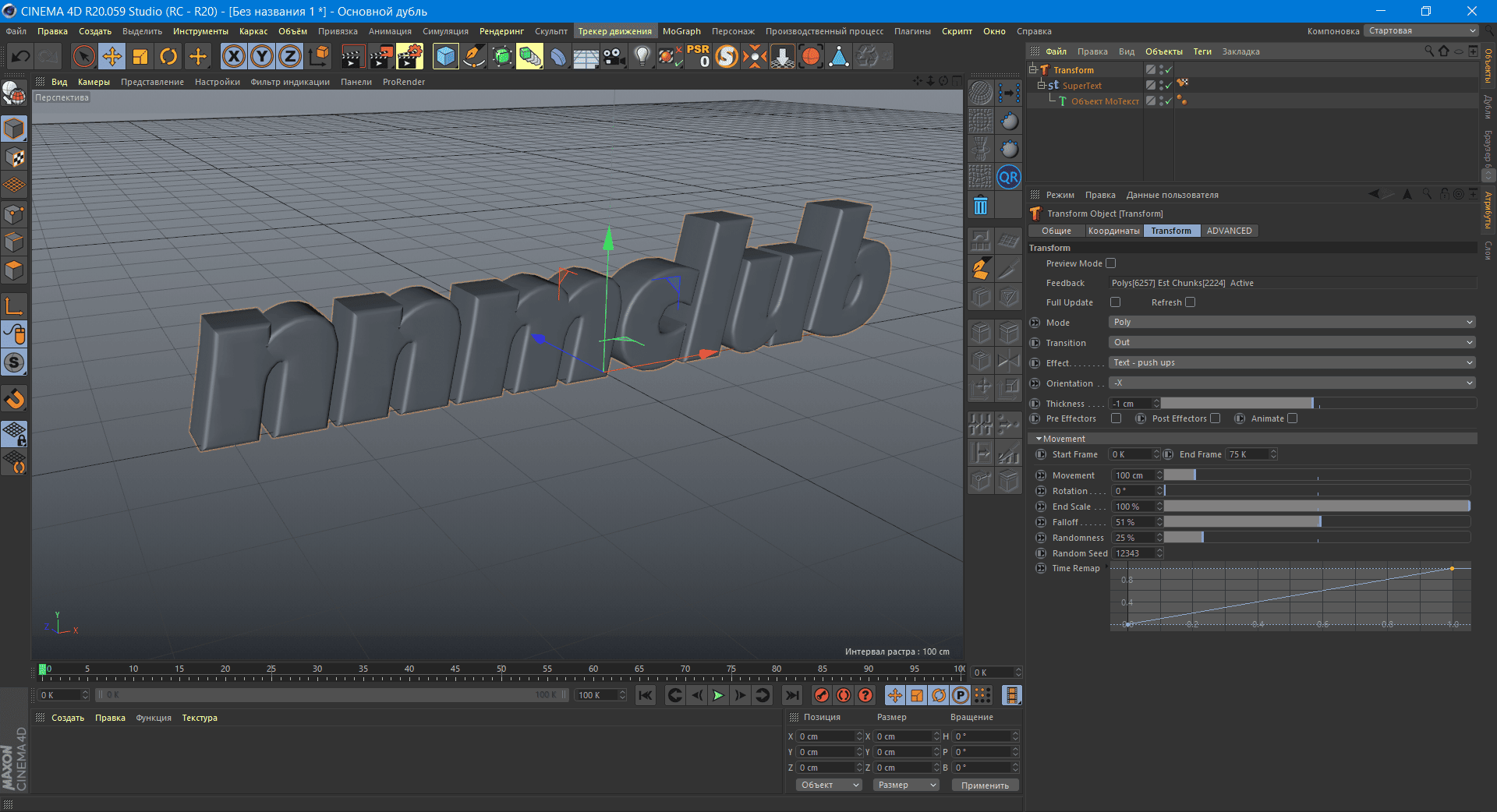The image size is (1497, 812).
Task: Click frame 50 on timeline ruler
Action: (x=501, y=669)
